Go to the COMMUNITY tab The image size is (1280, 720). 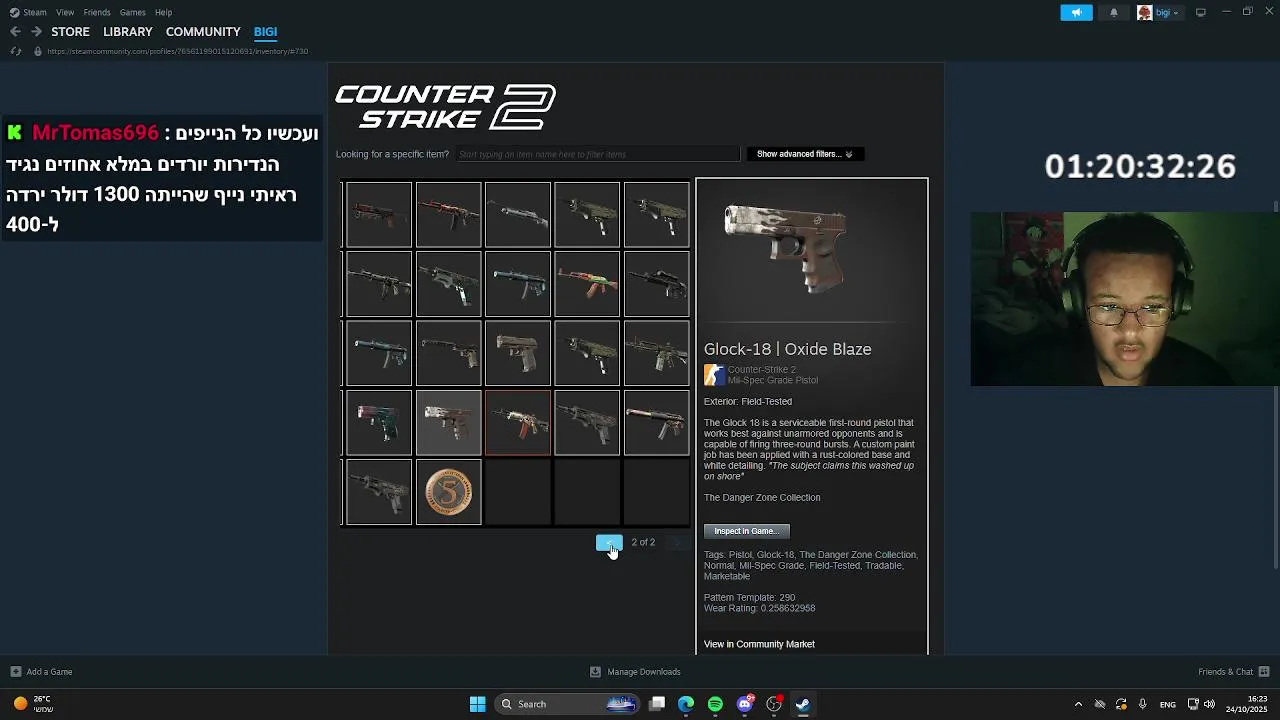[203, 32]
